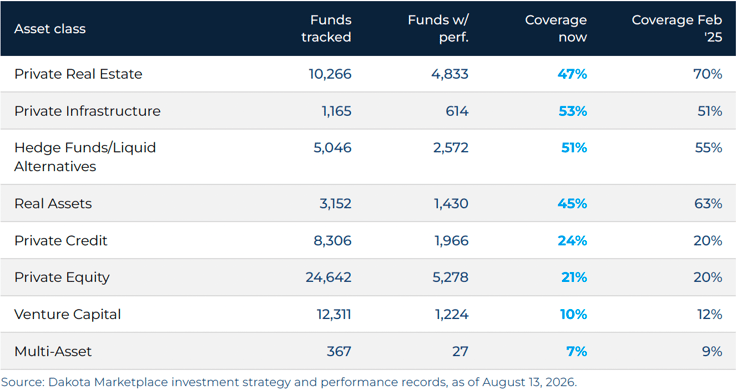Click the funds tracked value 10,266
This screenshot has width=737, height=391.
pos(330,74)
